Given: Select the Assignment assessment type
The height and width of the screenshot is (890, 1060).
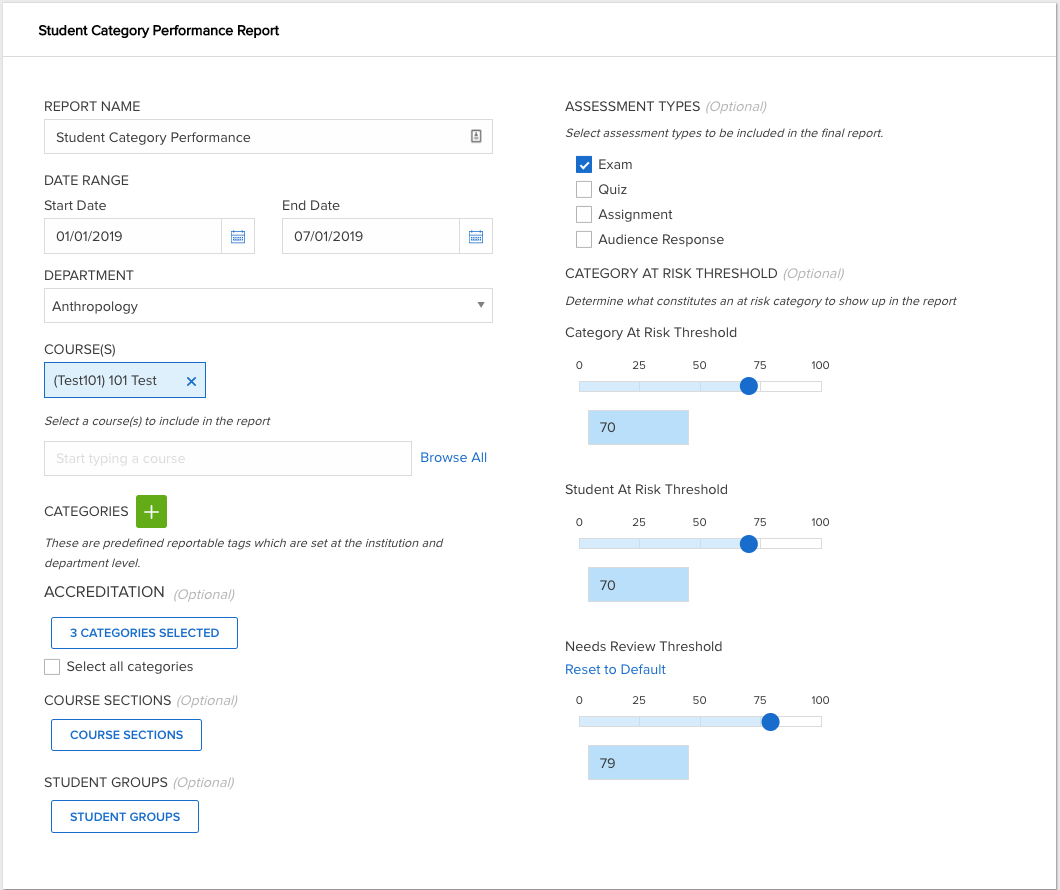Looking at the screenshot, I should [584, 214].
